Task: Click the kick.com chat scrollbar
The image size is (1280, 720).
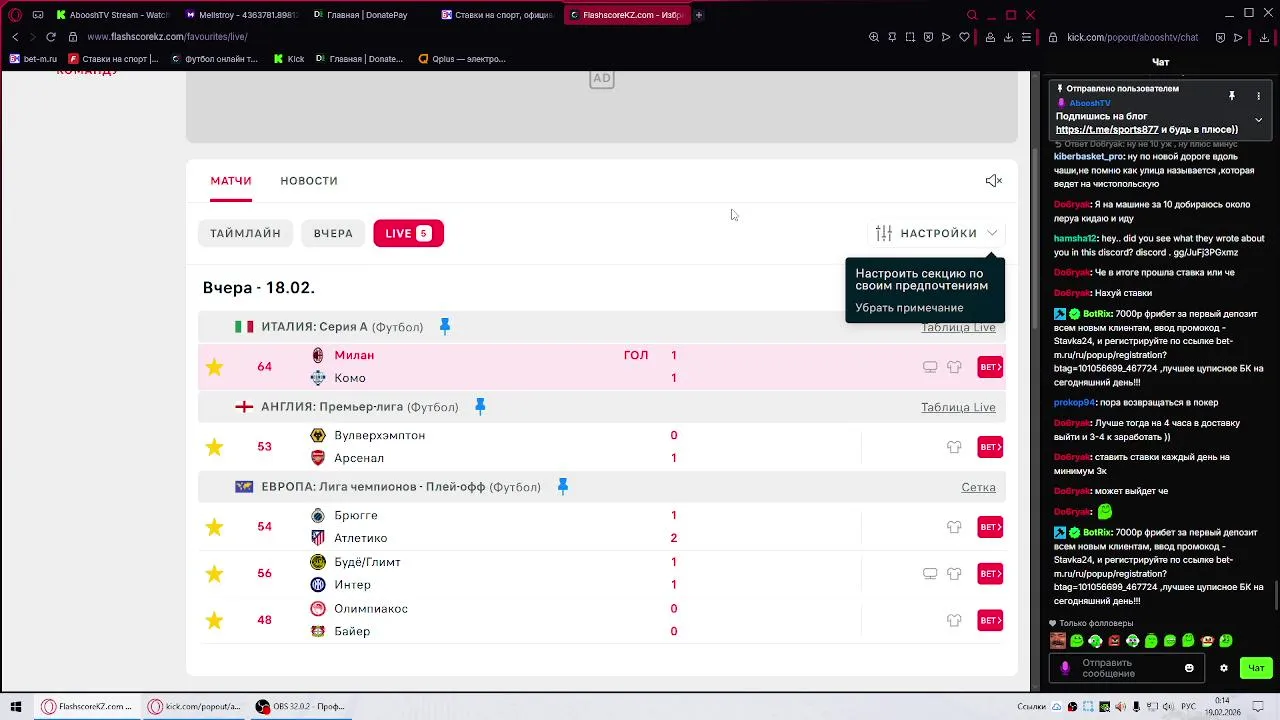Action: point(1277,597)
